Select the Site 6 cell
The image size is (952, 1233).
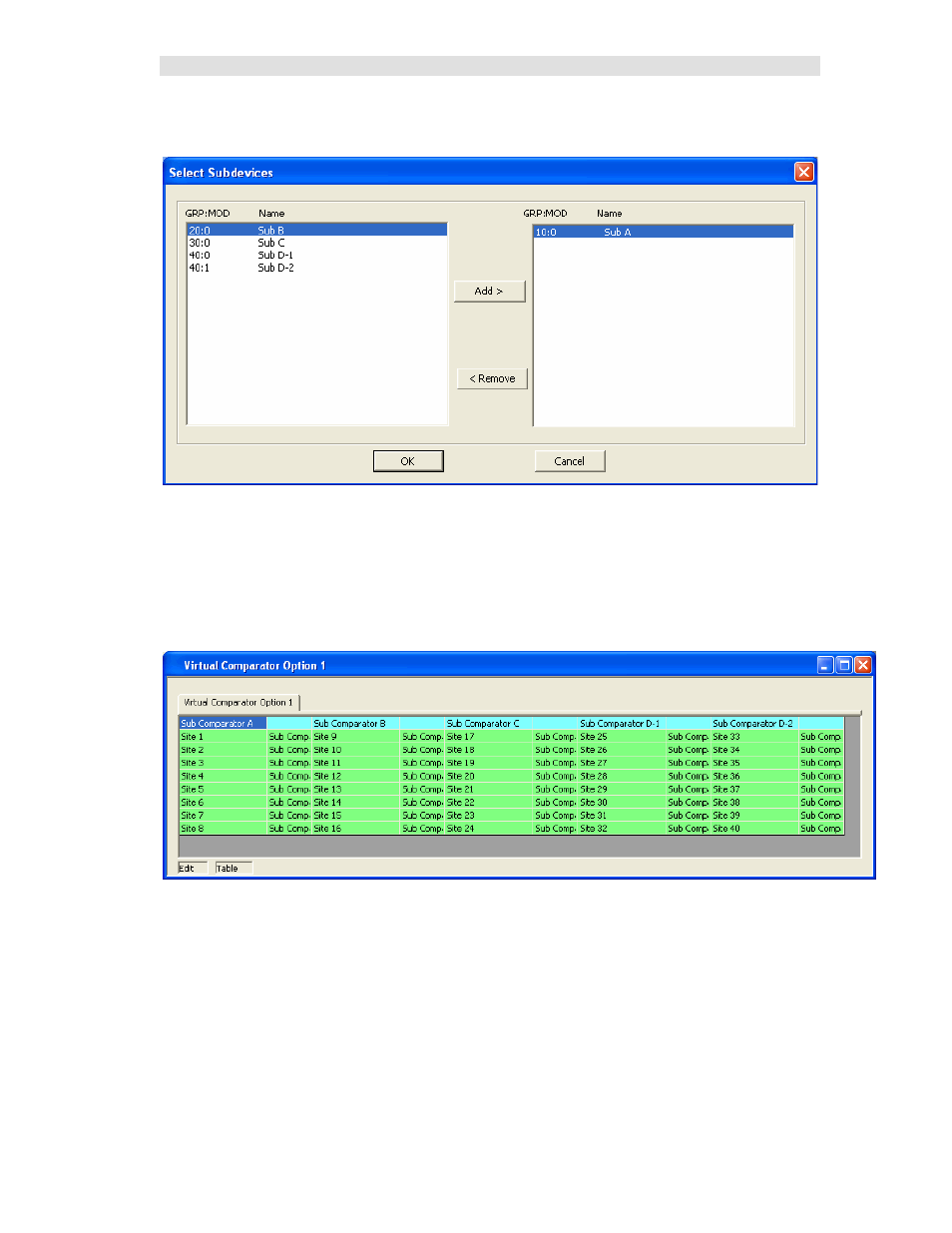click(223, 802)
